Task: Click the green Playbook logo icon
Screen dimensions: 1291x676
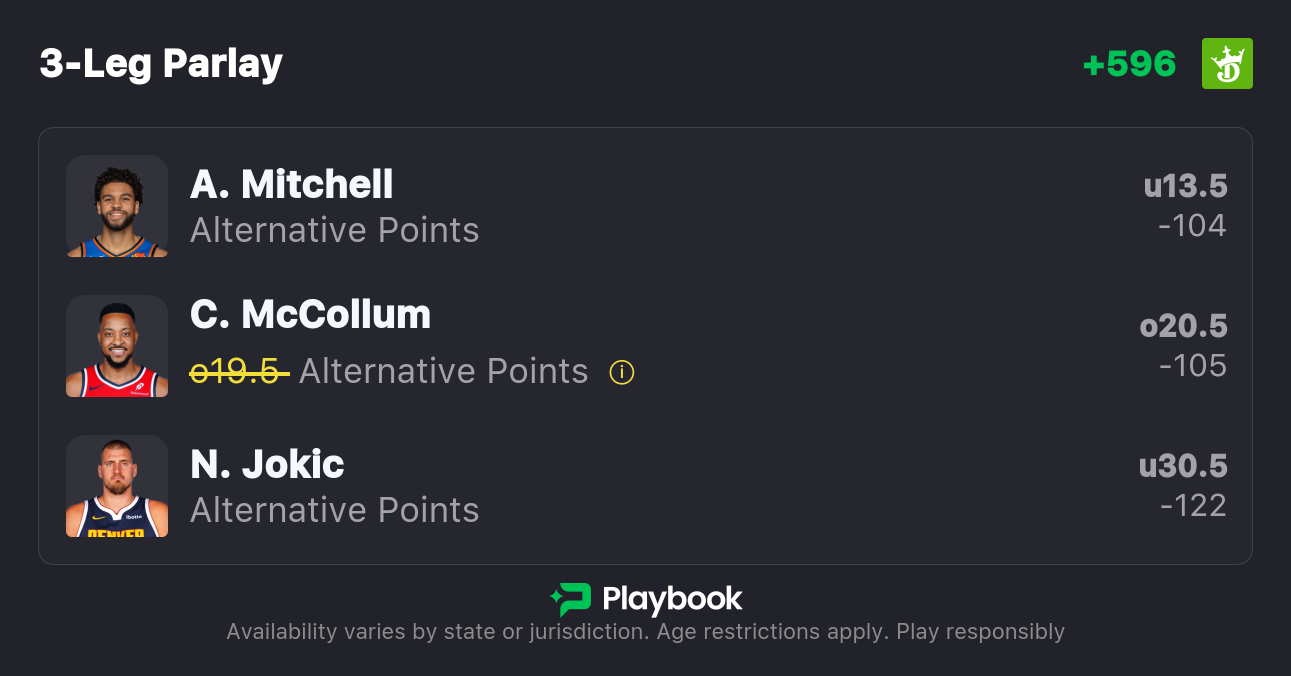Action: pyautogui.click(x=571, y=599)
